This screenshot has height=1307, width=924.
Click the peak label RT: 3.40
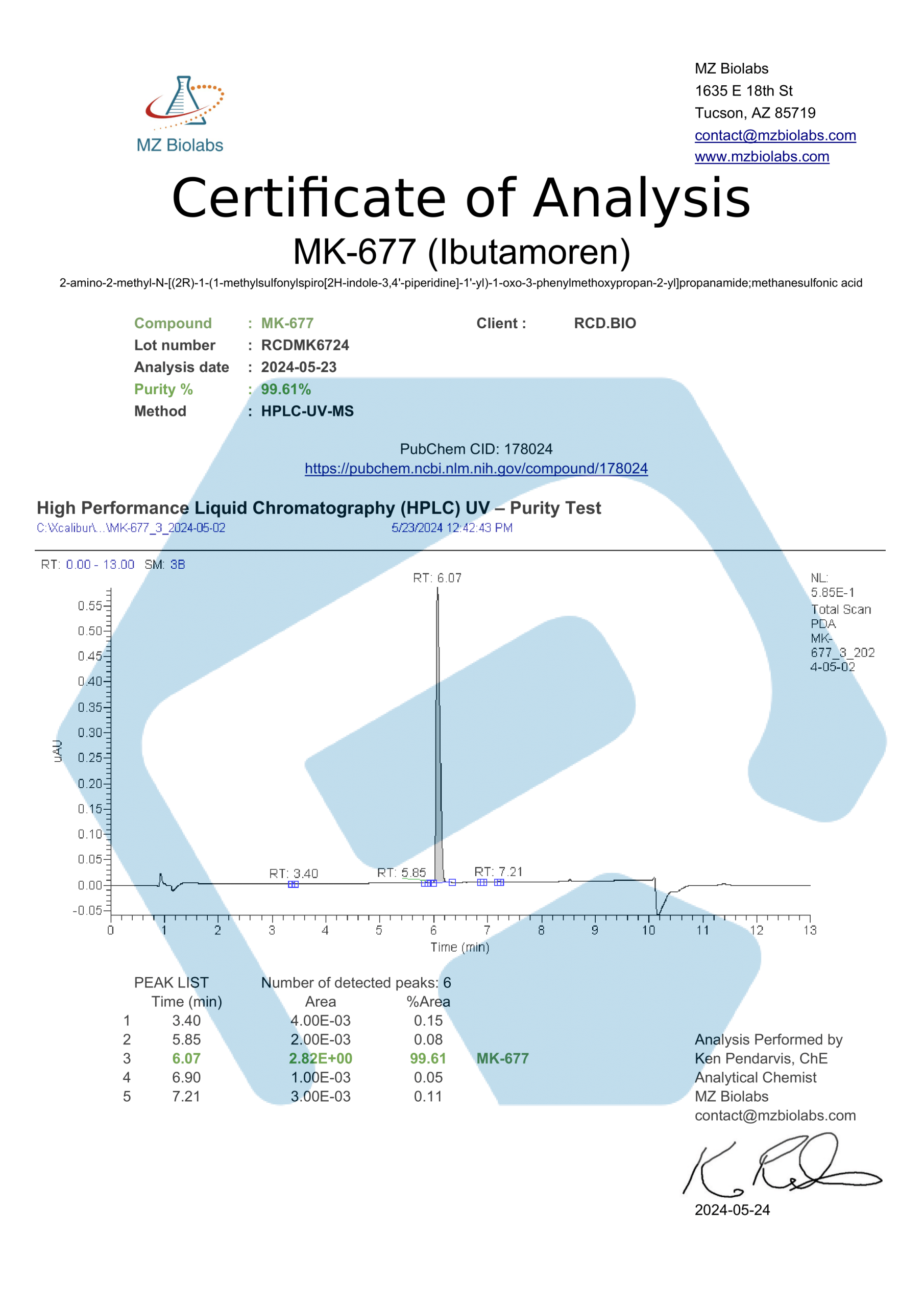pyautogui.click(x=294, y=873)
